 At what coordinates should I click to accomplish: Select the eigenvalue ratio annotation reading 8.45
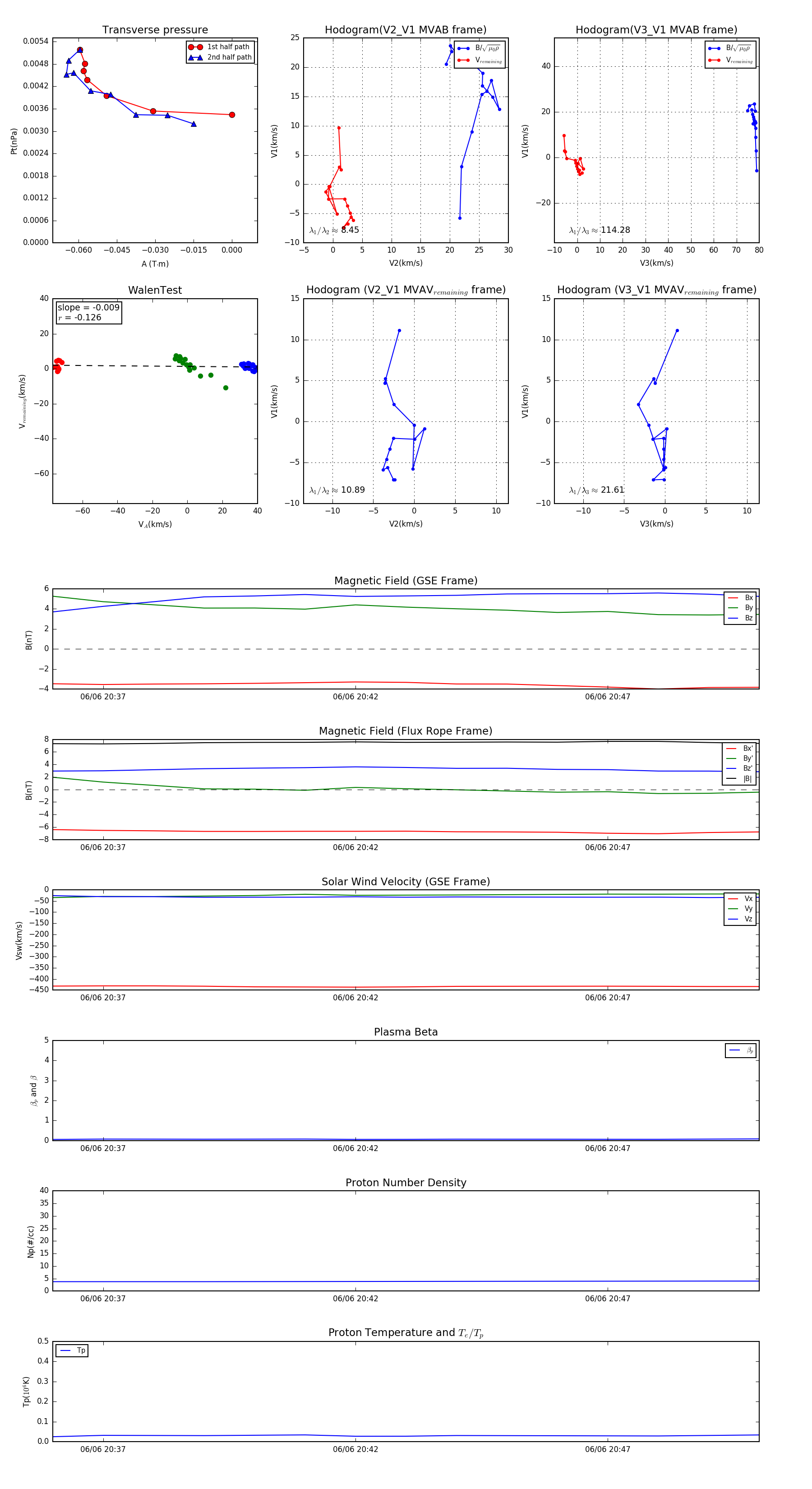point(334,230)
